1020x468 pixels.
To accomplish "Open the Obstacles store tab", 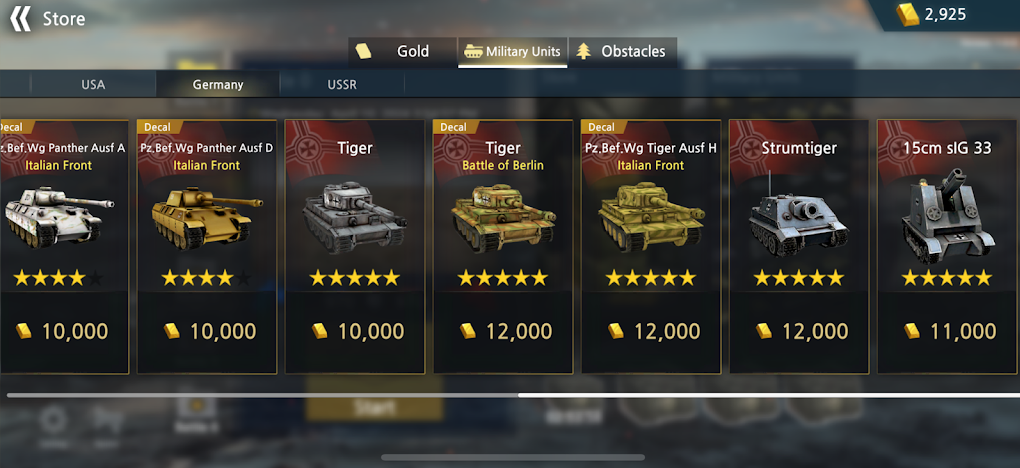I will [x=623, y=52].
